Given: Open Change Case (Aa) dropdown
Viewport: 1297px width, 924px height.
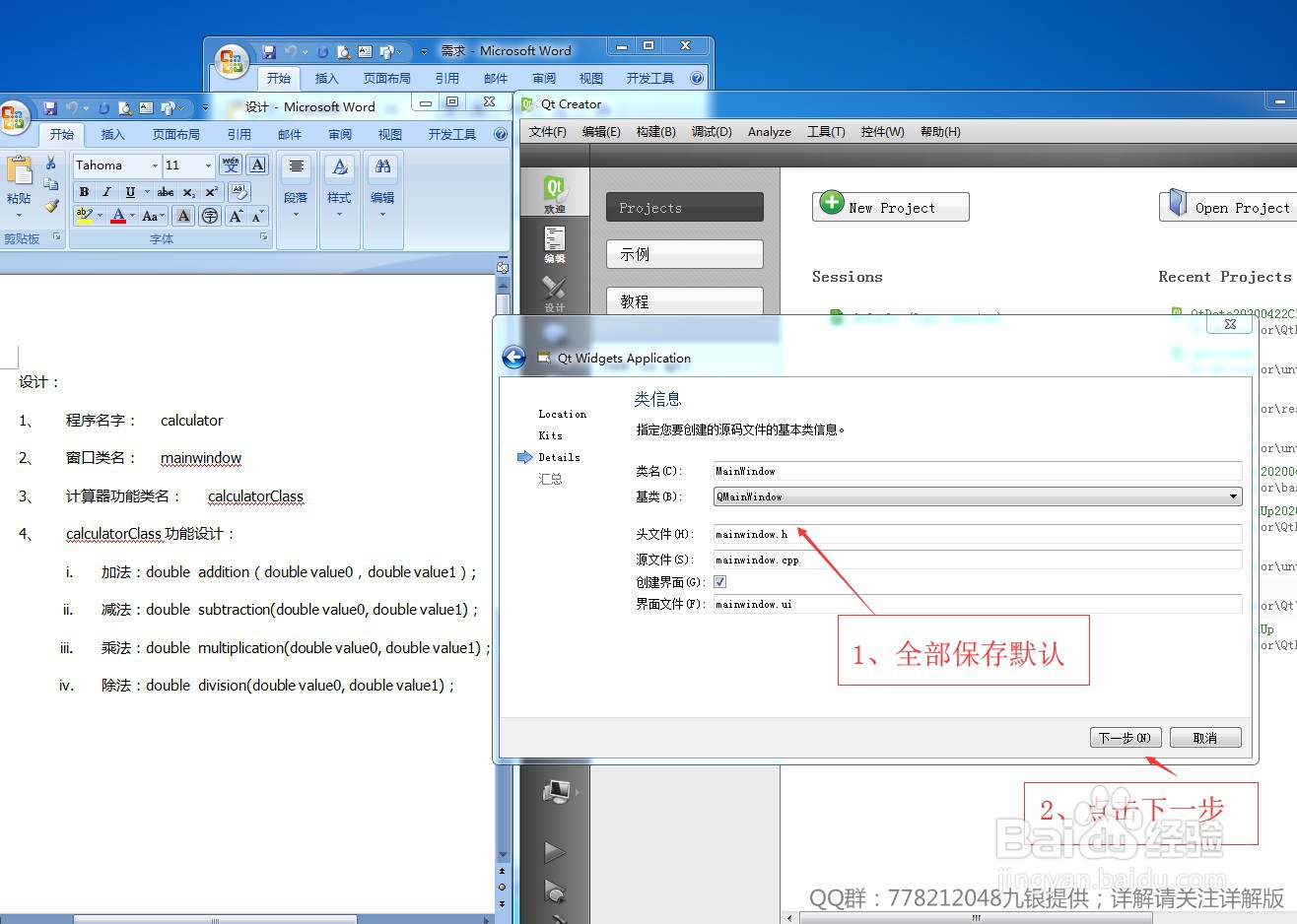Looking at the screenshot, I should [152, 216].
